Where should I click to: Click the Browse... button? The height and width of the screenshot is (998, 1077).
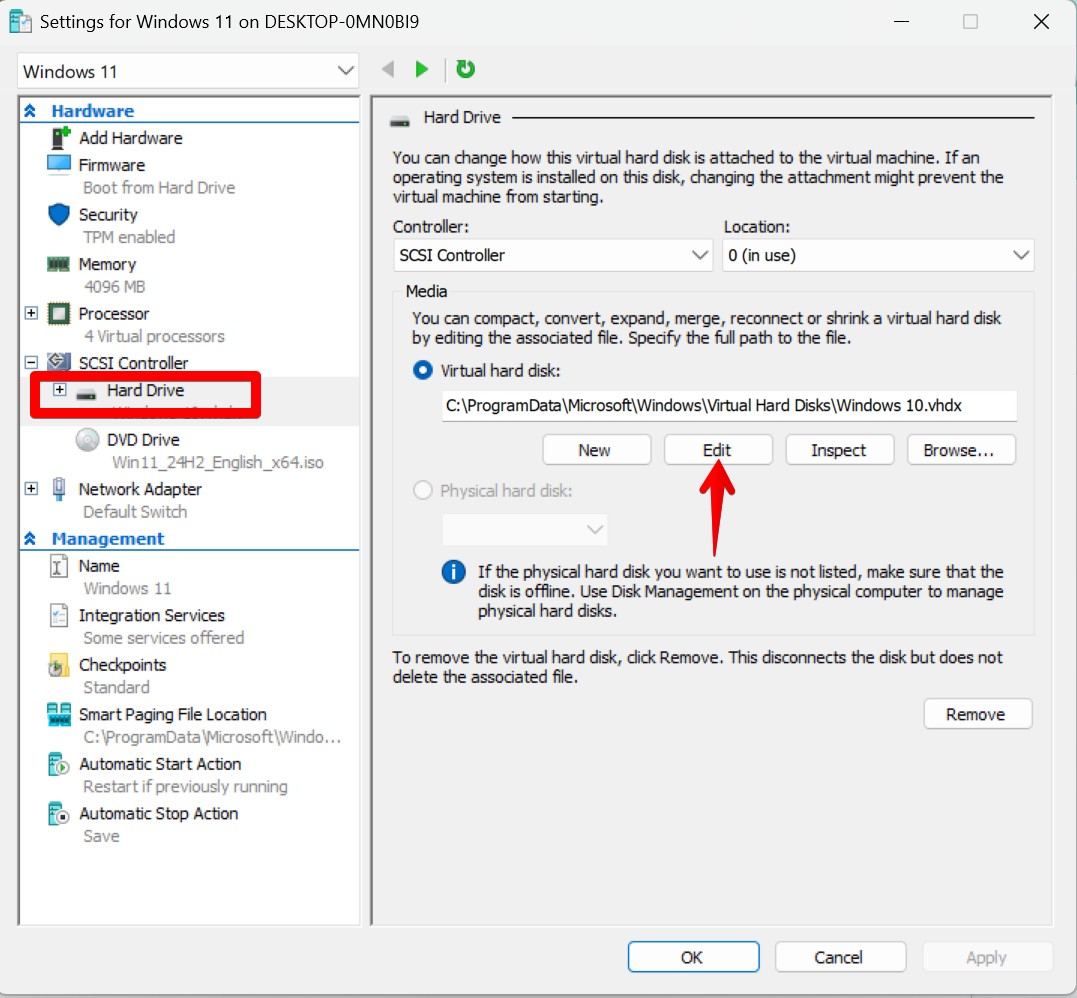961,450
